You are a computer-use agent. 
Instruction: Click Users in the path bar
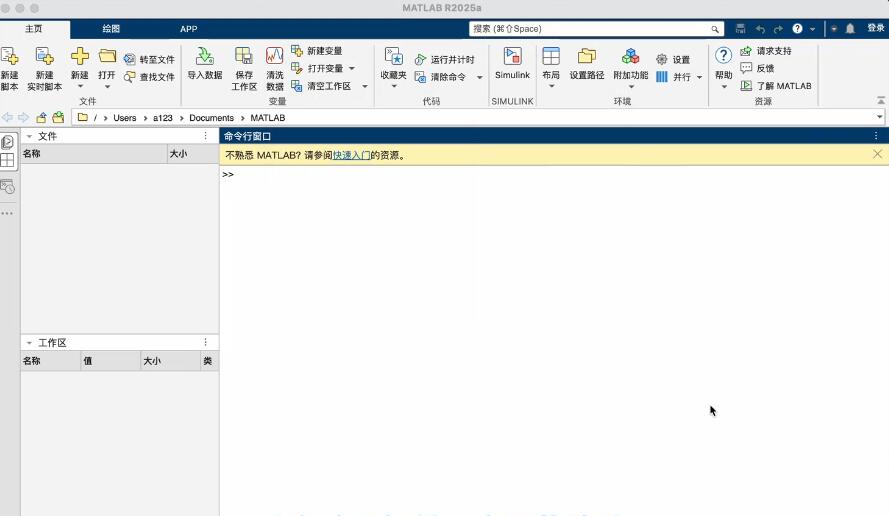(x=125, y=118)
